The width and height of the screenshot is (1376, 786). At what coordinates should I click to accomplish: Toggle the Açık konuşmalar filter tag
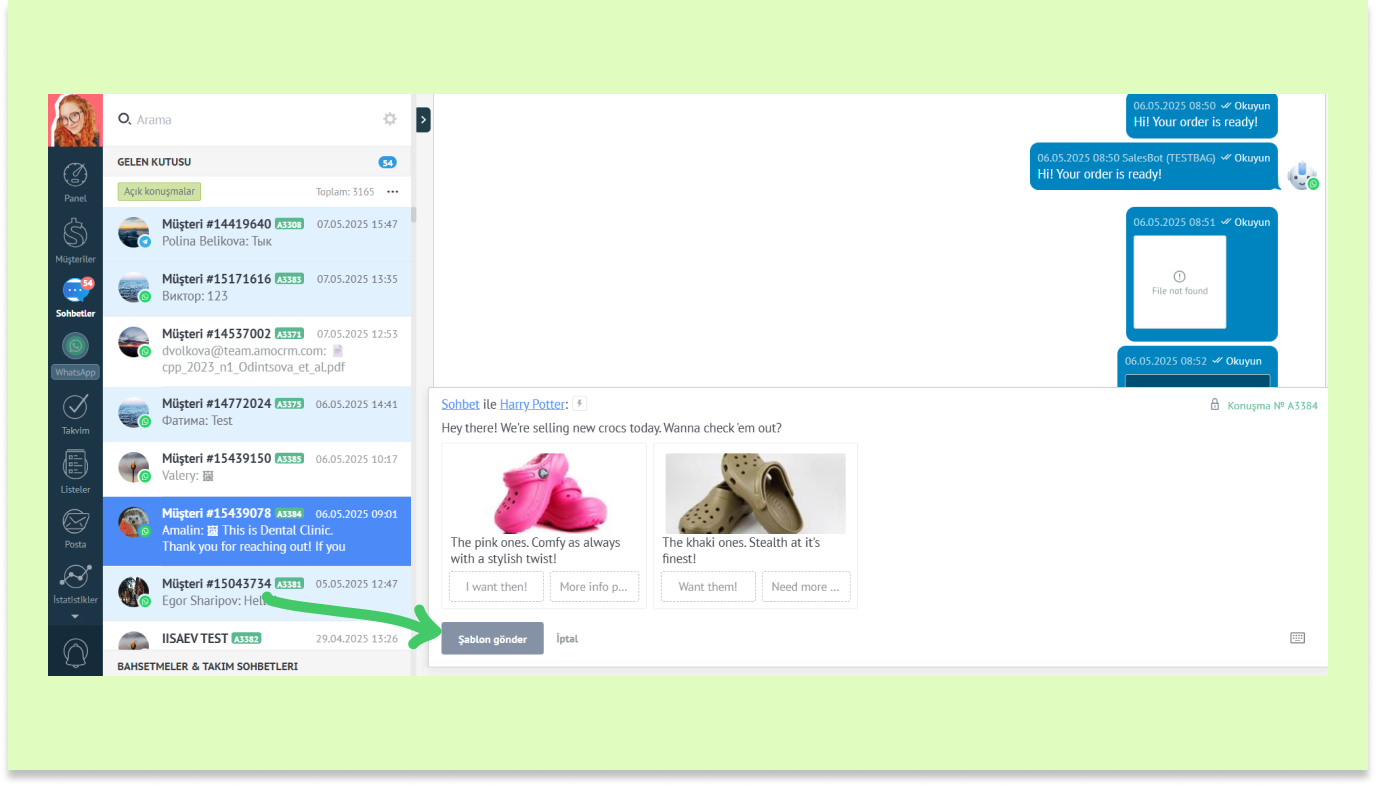[x=160, y=191]
